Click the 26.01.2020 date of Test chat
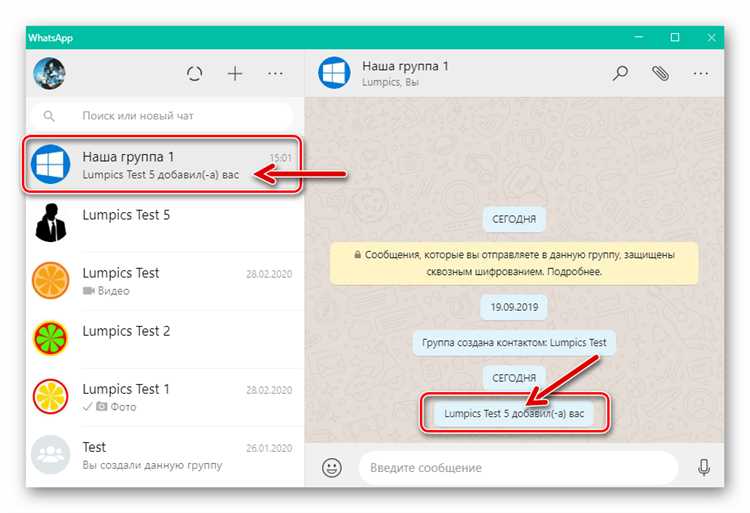Image resolution: width=750 pixels, height=513 pixels. pyautogui.click(x=269, y=448)
